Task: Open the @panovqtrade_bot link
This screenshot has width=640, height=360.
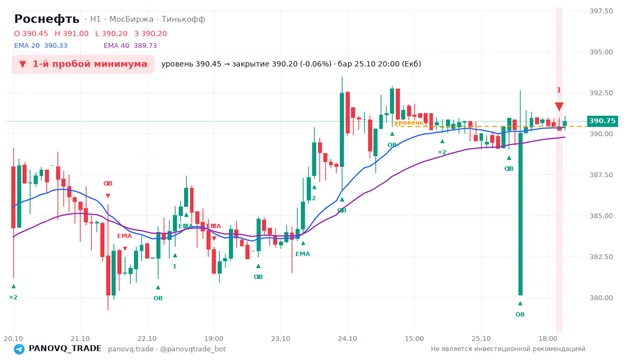Action: coord(193,349)
